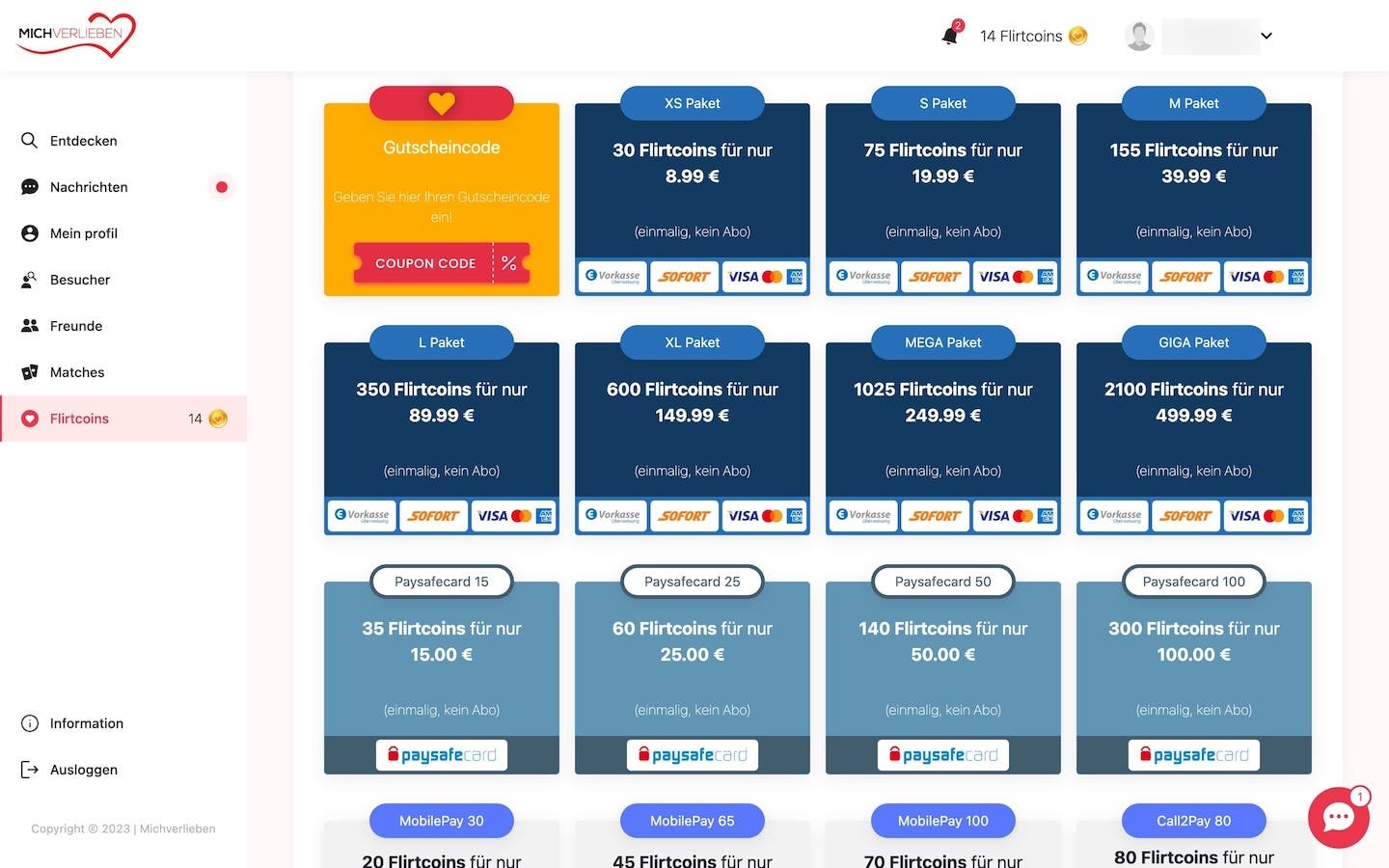Image resolution: width=1389 pixels, height=868 pixels.
Task: Open the Freunde section
Action: coord(123,326)
